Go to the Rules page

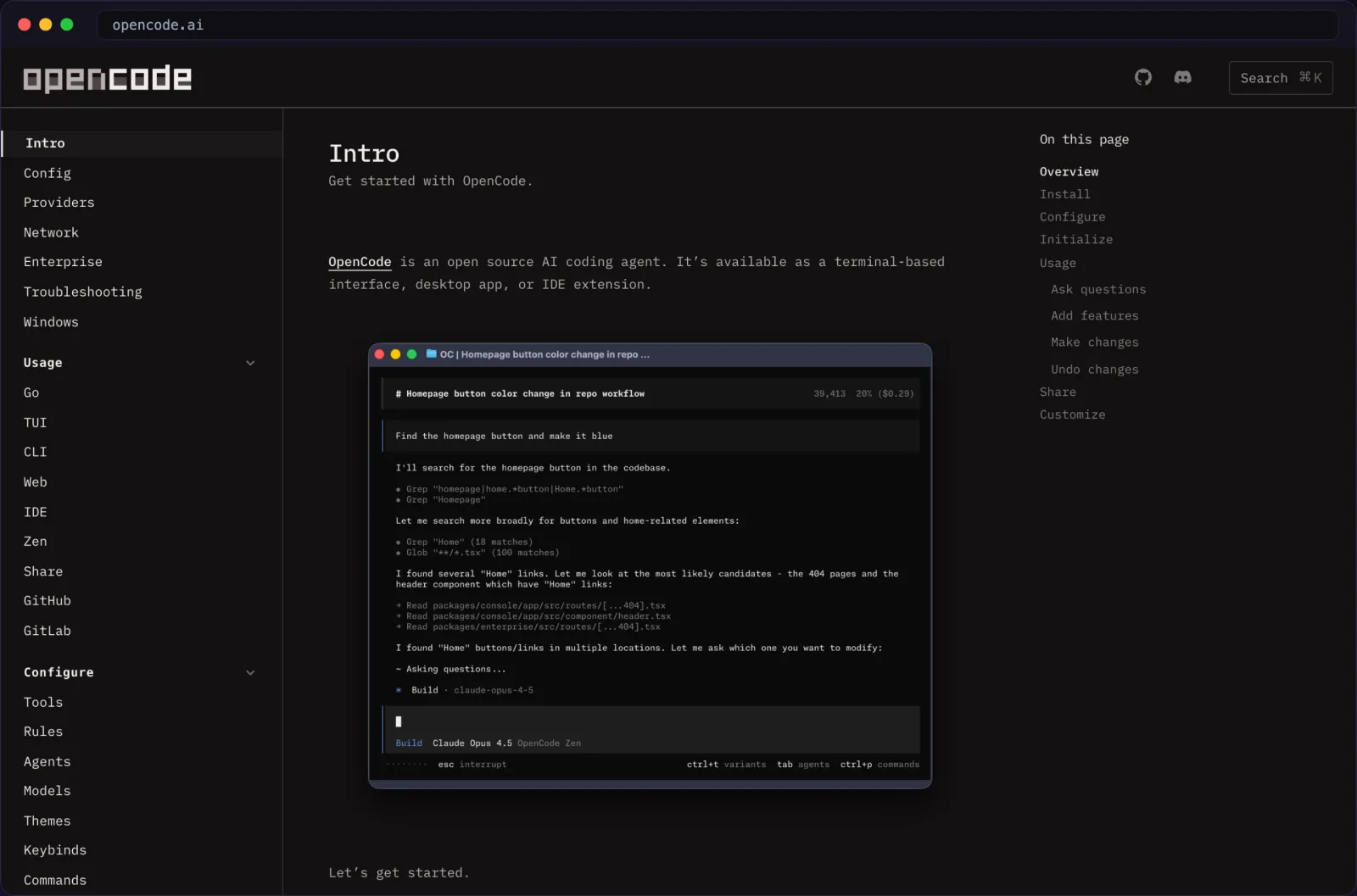pos(43,732)
